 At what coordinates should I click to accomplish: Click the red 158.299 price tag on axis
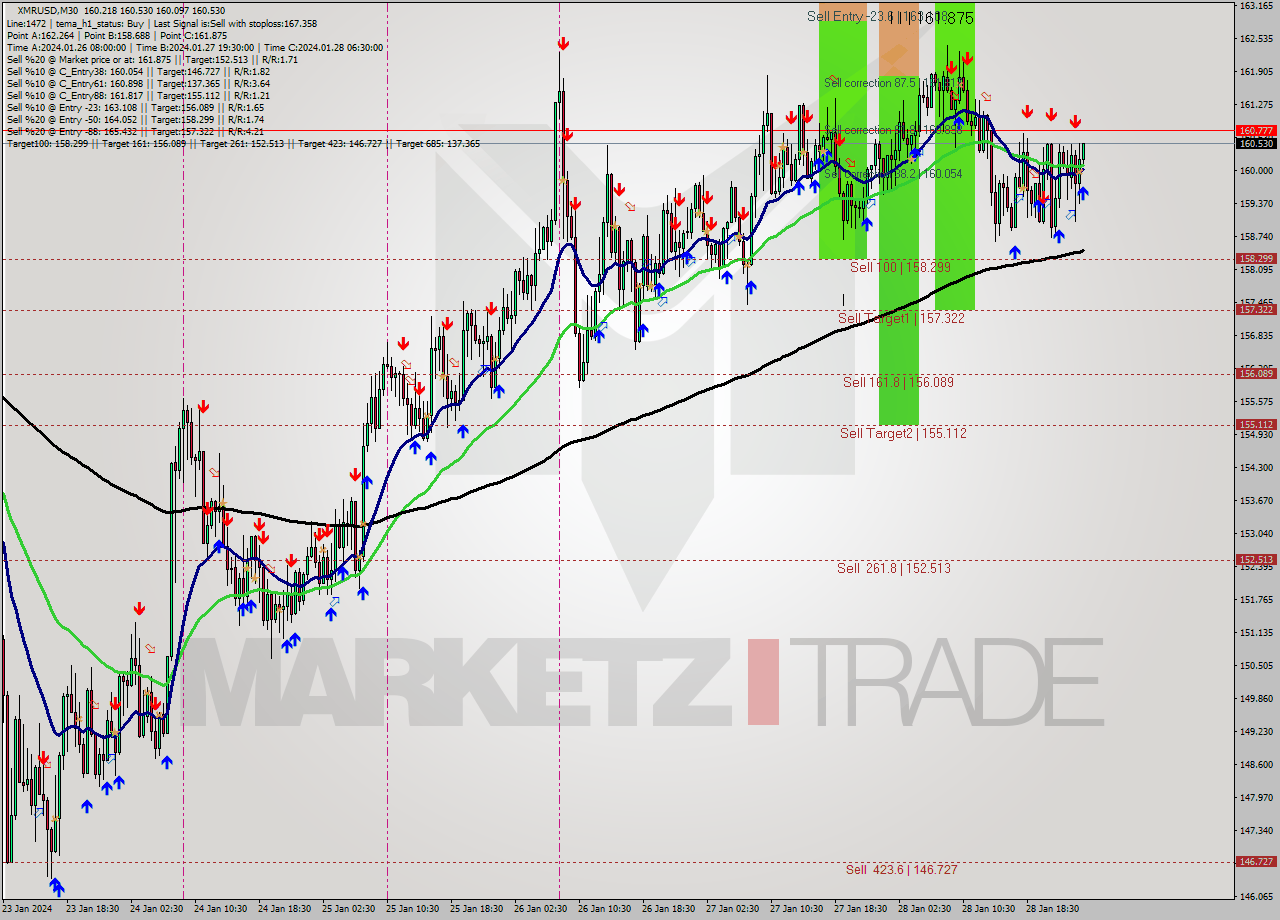[x=1256, y=259]
